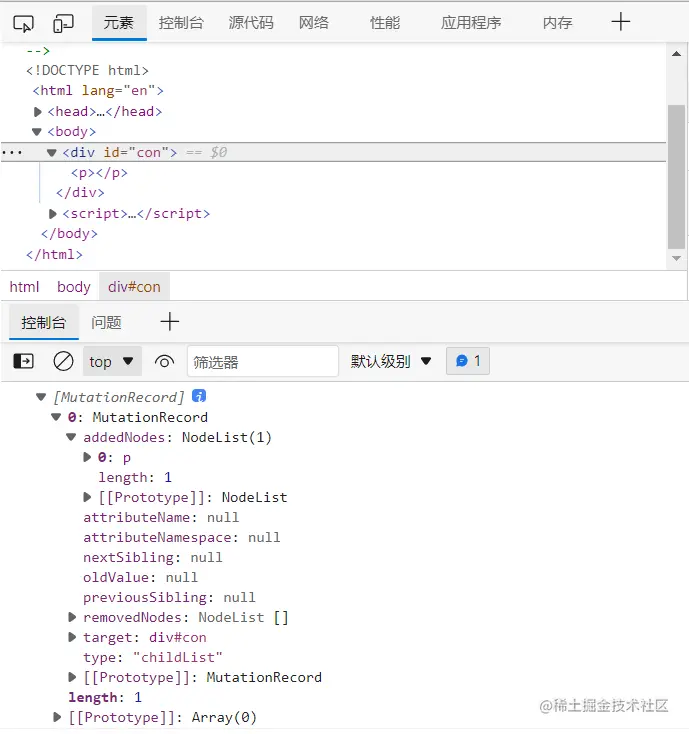Viewport: 689px width, 734px height.
Task: Click the scrollbar up arrow in elements panel
Action: tap(676, 54)
